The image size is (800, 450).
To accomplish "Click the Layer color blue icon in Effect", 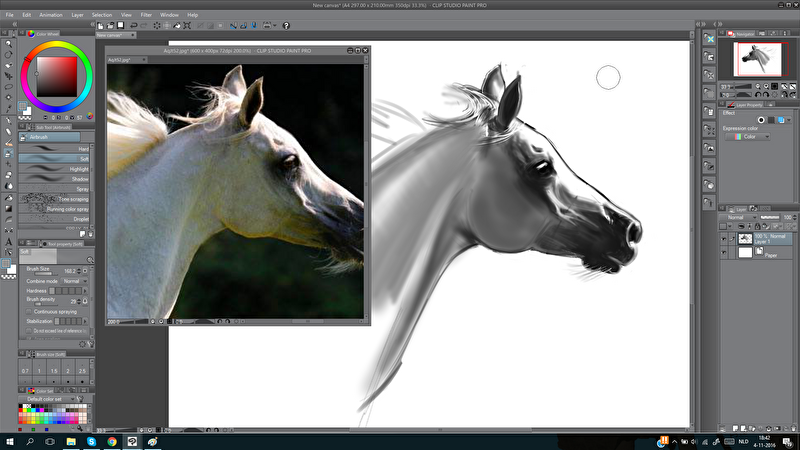I will tap(781, 120).
